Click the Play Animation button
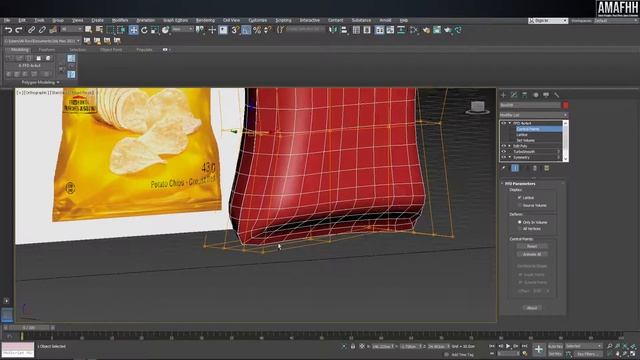 [508, 346]
